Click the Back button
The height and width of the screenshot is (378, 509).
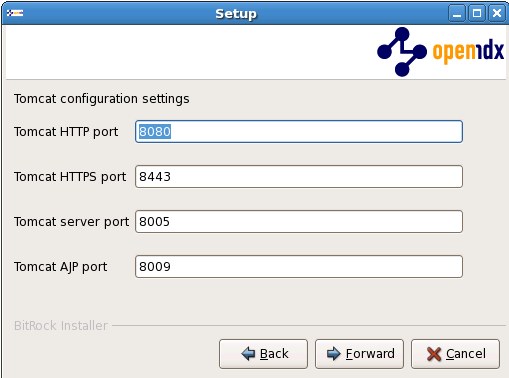[x=263, y=354]
